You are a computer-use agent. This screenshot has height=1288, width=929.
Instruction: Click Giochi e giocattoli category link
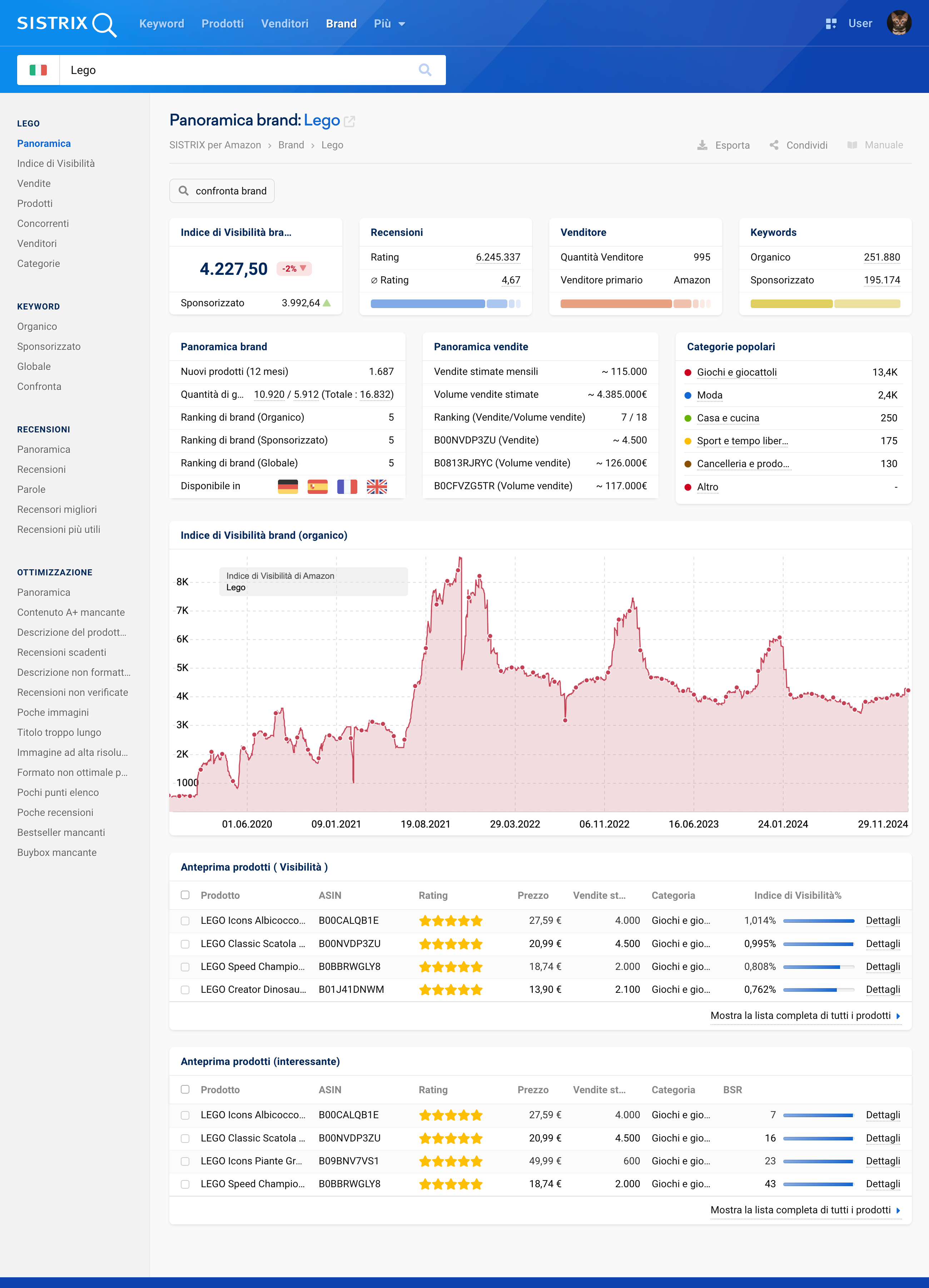(x=736, y=372)
